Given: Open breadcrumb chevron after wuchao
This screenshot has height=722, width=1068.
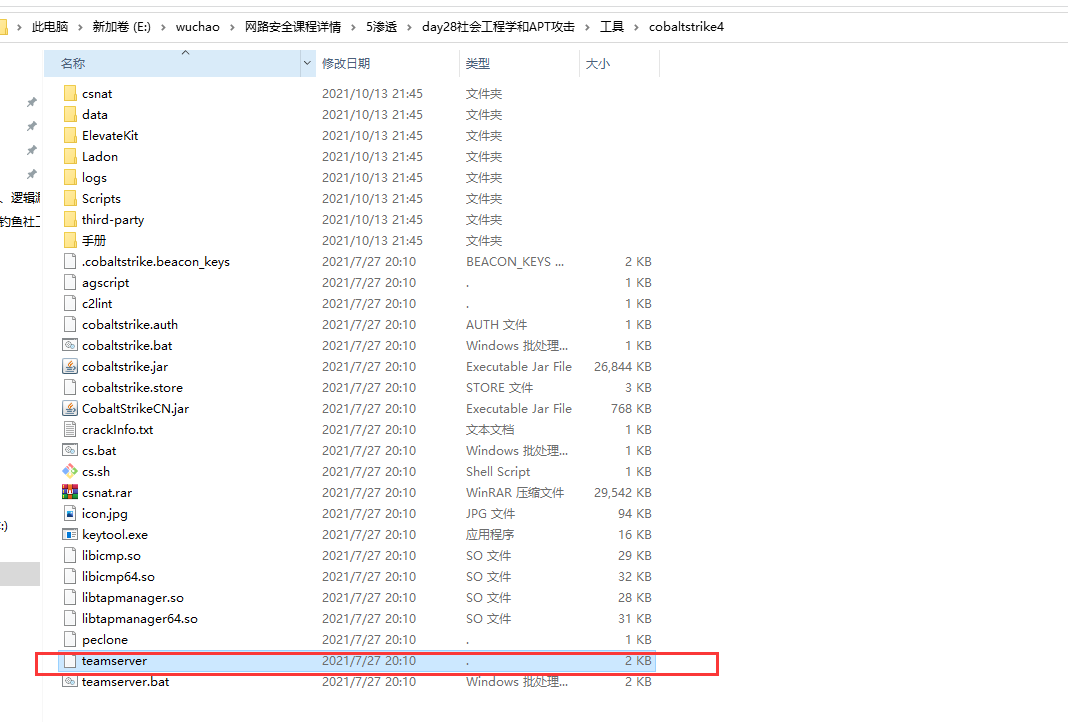Looking at the screenshot, I should [x=232, y=27].
